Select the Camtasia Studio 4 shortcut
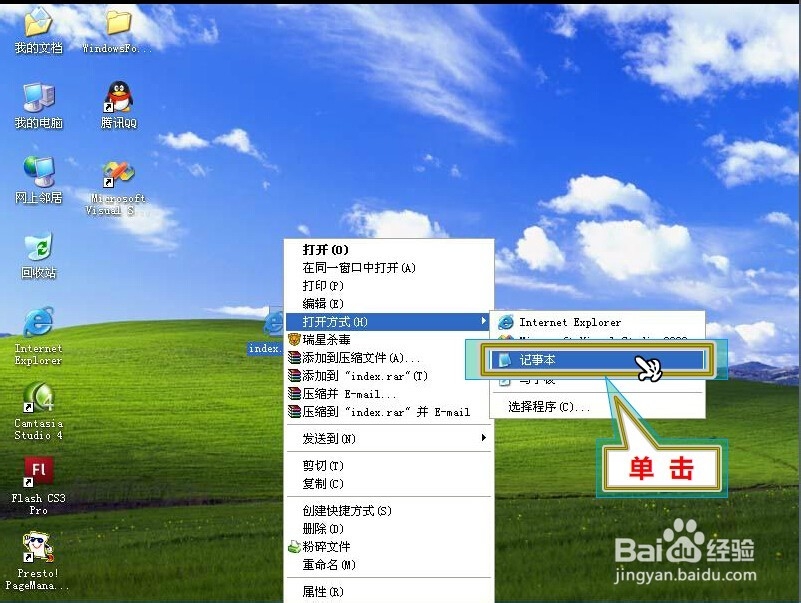 [38, 411]
